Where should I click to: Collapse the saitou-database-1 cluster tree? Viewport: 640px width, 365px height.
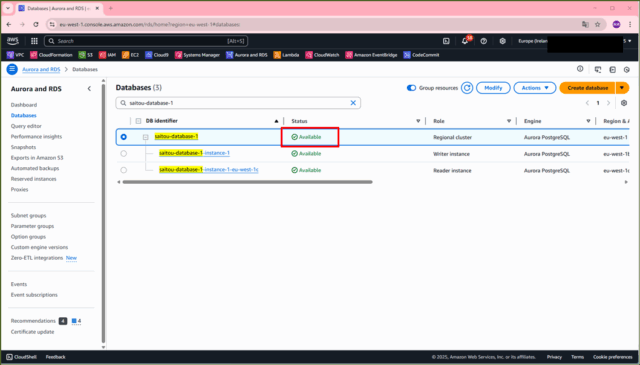pyautogui.click(x=145, y=137)
